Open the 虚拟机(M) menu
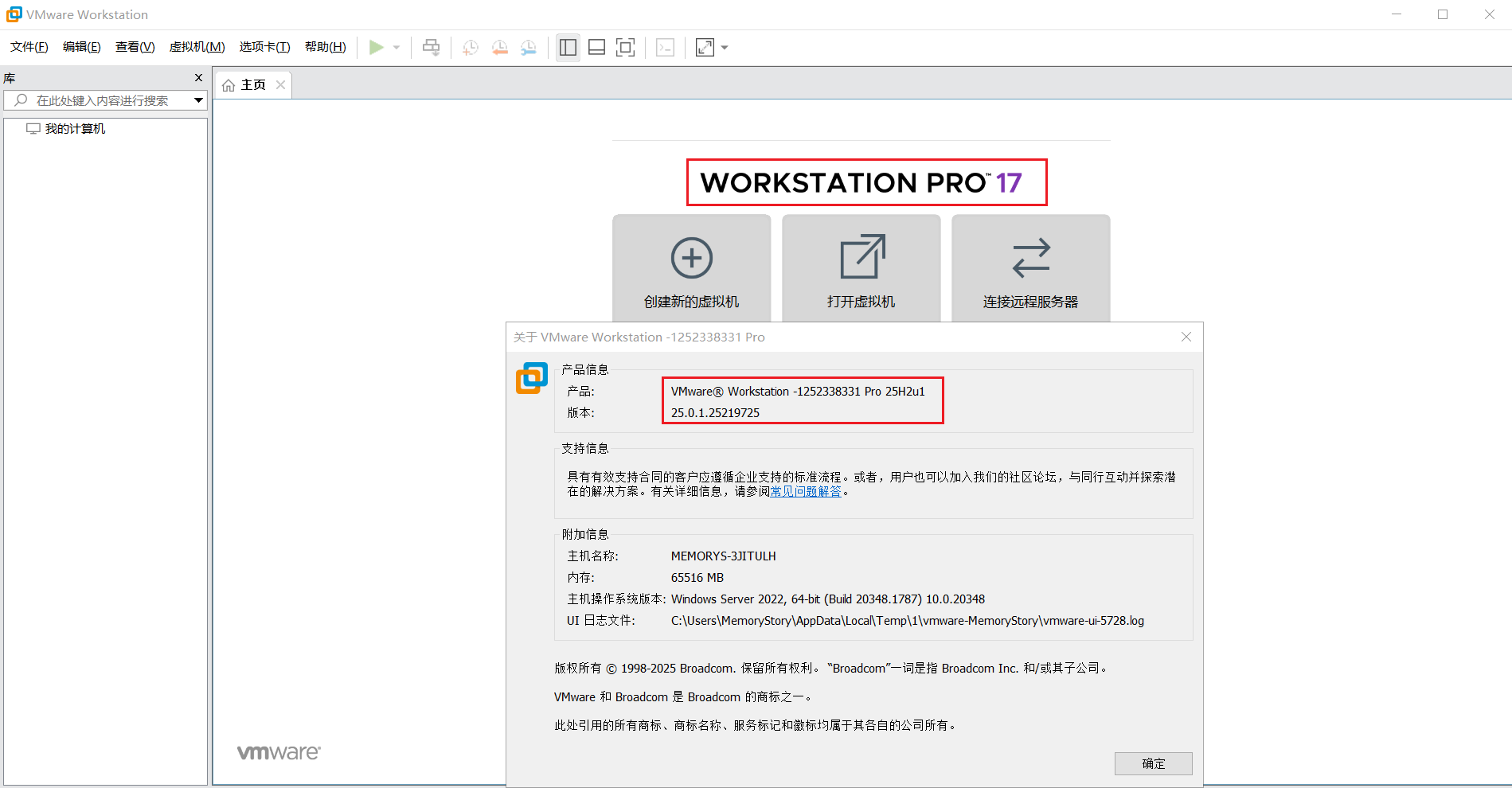Viewport: 1512px width, 788px height. pyautogui.click(x=197, y=47)
